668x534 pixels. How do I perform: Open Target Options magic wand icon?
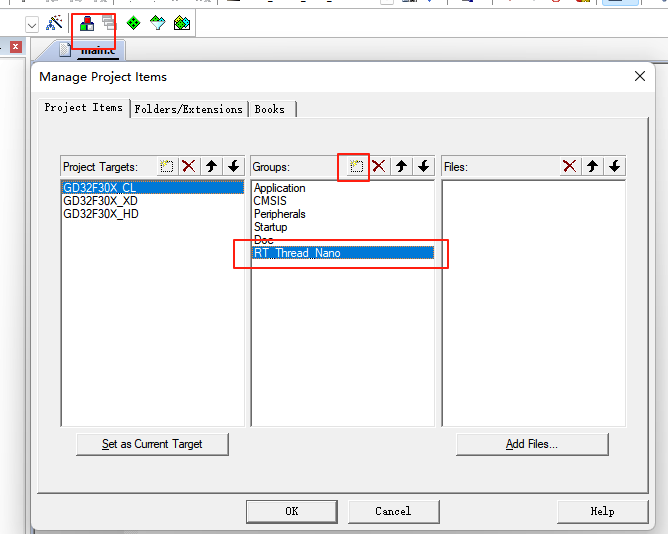click(x=54, y=23)
